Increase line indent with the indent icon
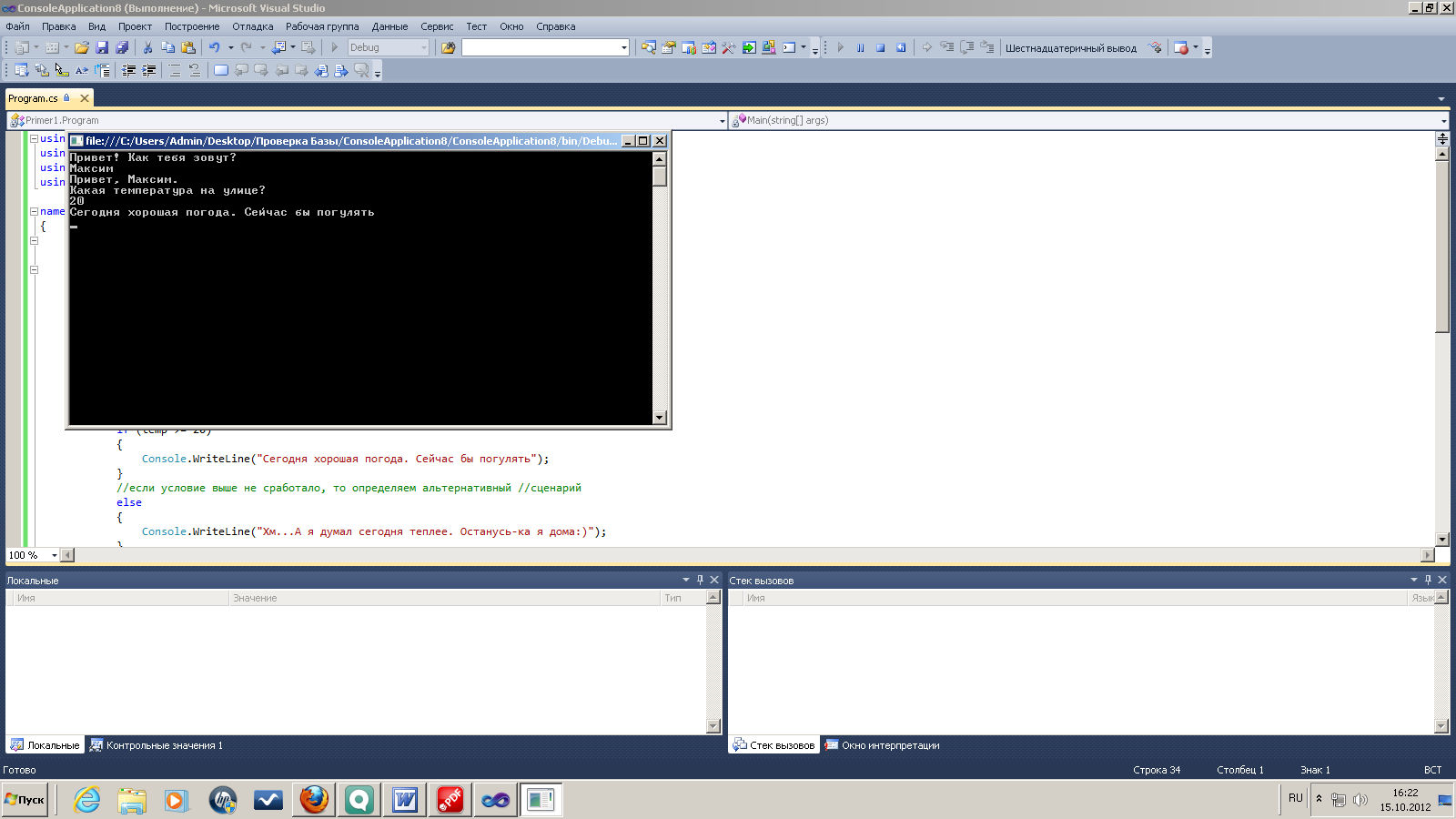The height and width of the screenshot is (819, 1456). point(148,70)
